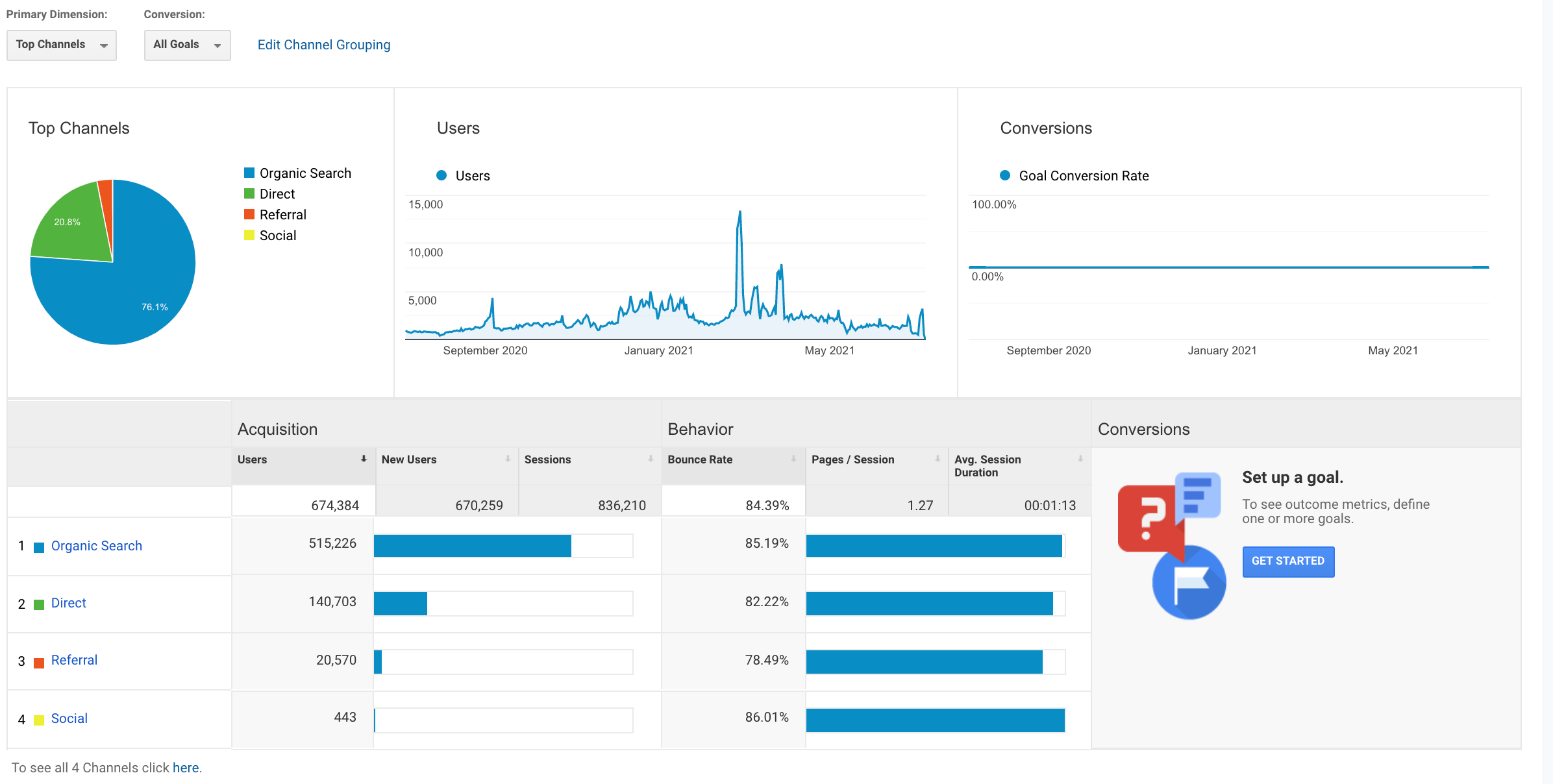This screenshot has height=784, width=1553.
Task: Click the 515,226 users value
Action: (332, 543)
